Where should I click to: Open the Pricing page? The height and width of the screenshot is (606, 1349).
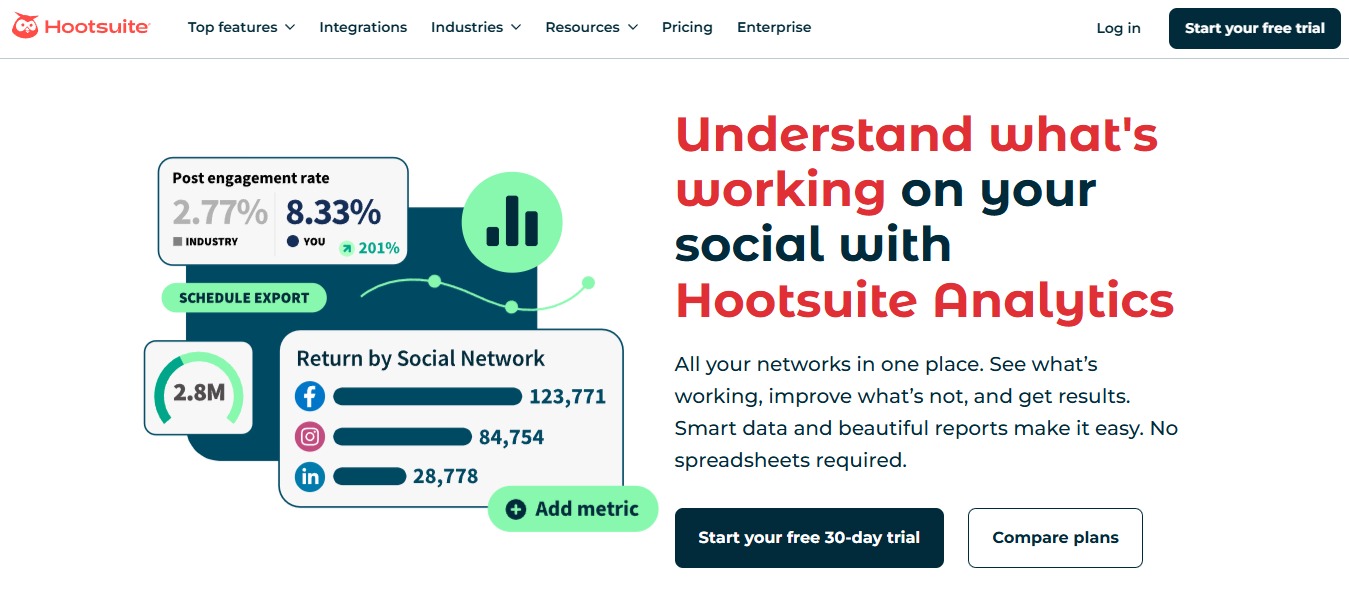(x=687, y=27)
